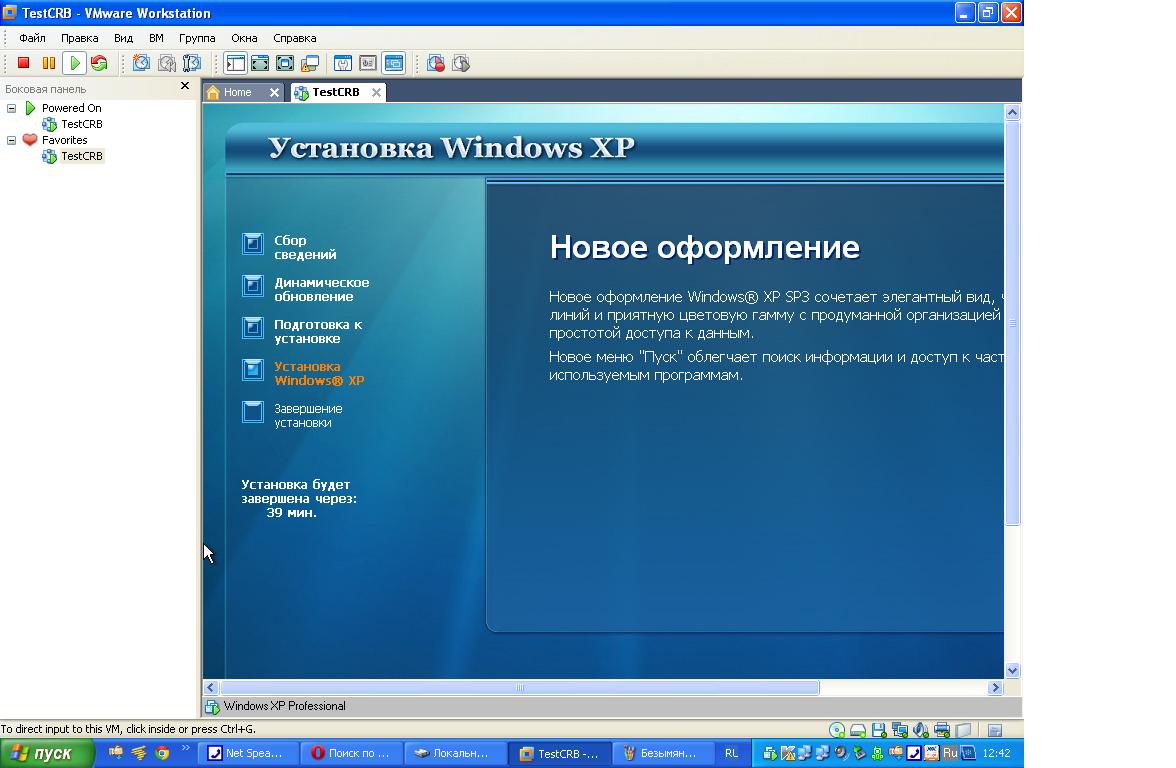Viewport: 1176px width, 768px height.
Task: Click the Ru keyboard layout tray icon
Action: pyautogui.click(x=950, y=753)
